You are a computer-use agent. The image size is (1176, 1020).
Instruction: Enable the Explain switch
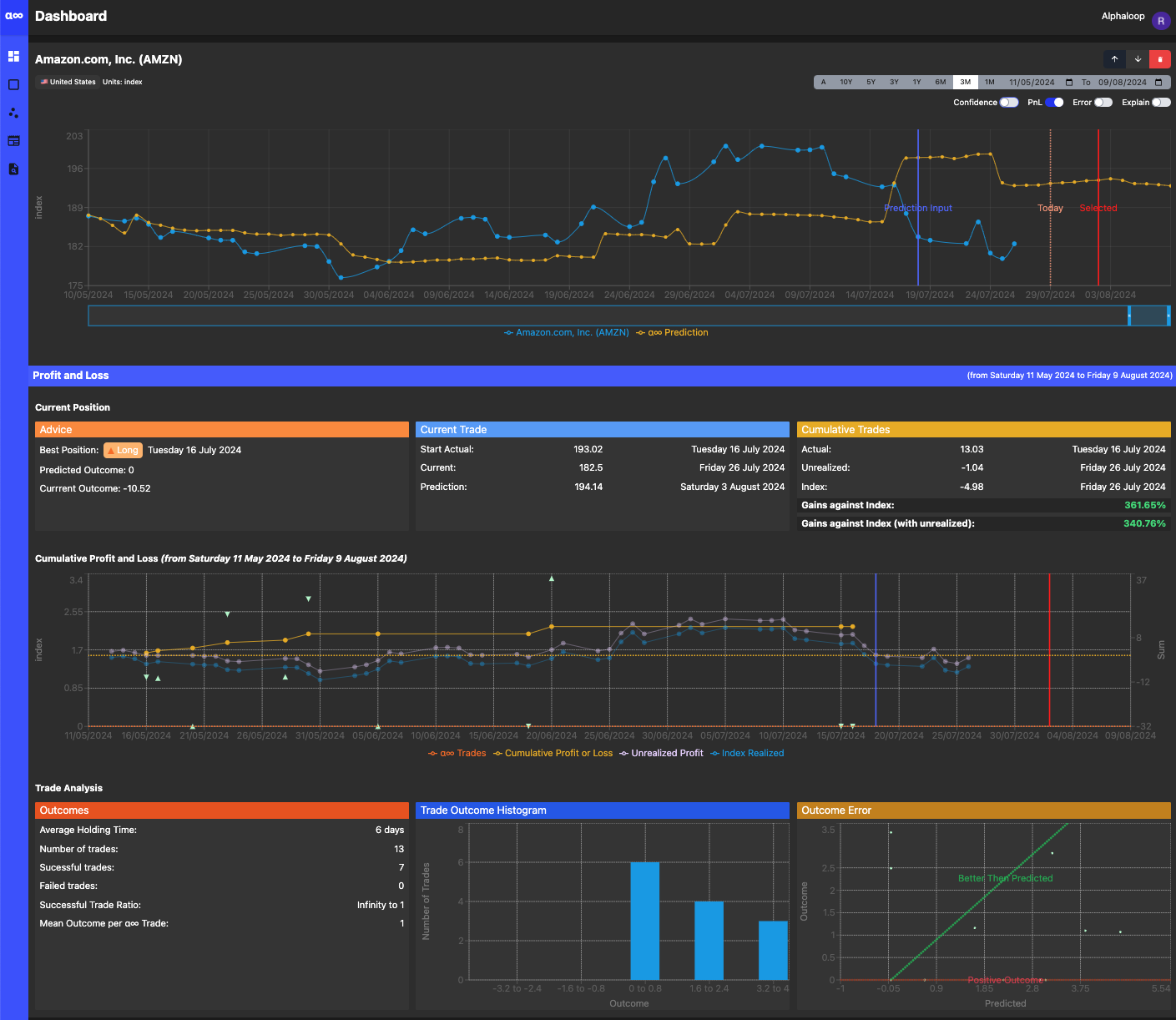click(x=1161, y=103)
